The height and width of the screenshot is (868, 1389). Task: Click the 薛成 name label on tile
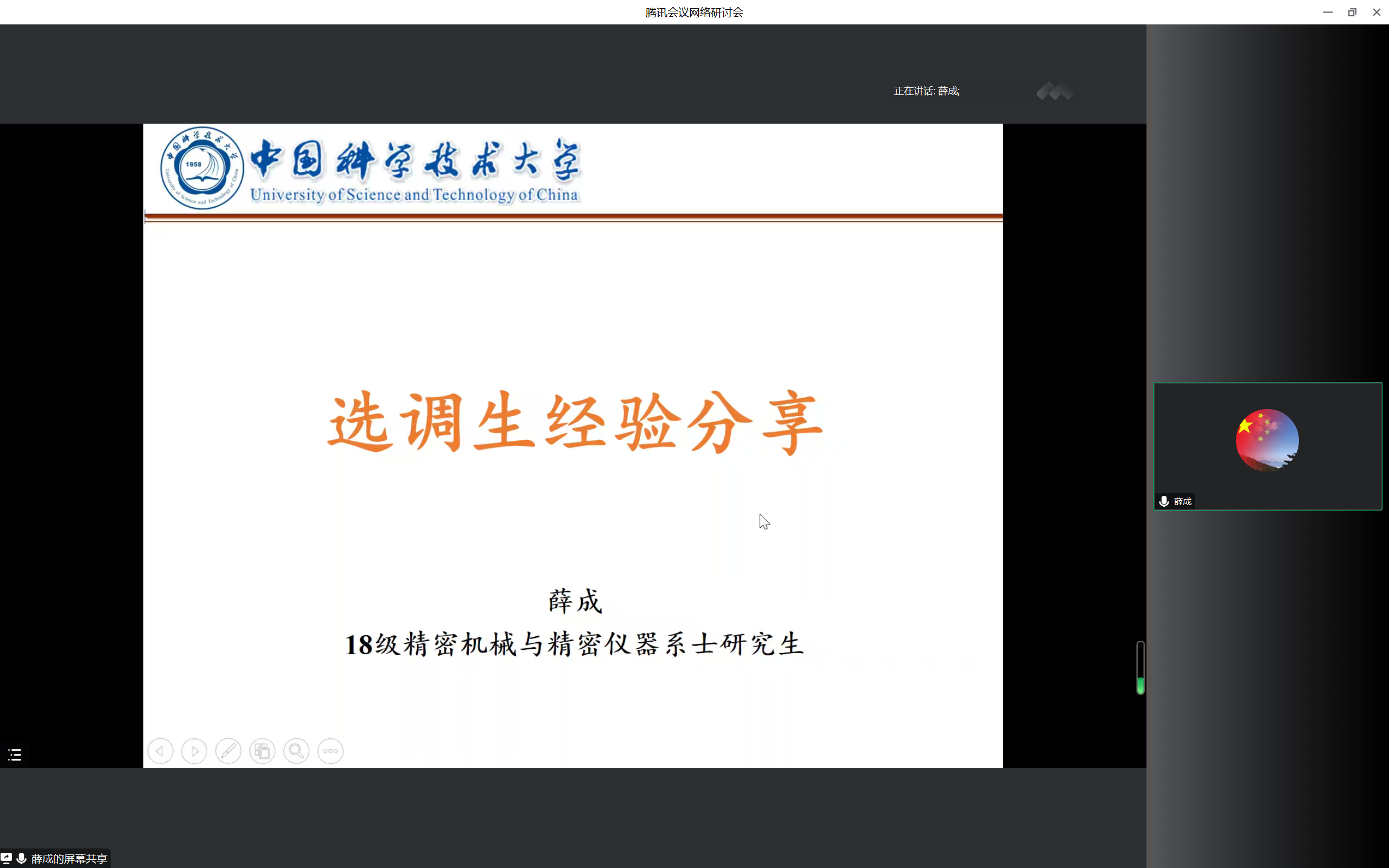pyautogui.click(x=1182, y=501)
